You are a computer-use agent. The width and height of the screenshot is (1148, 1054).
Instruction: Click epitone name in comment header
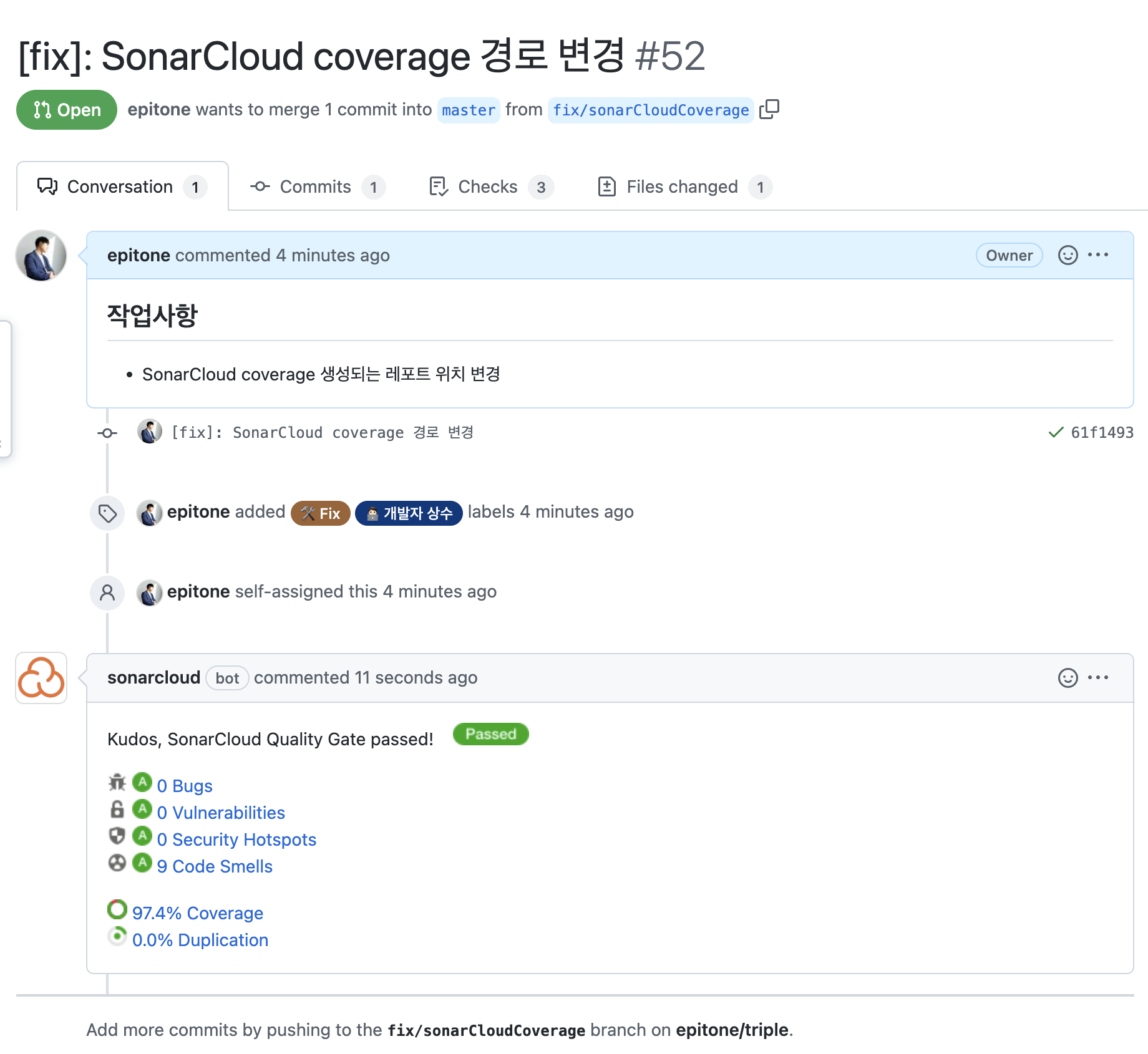tap(139, 255)
